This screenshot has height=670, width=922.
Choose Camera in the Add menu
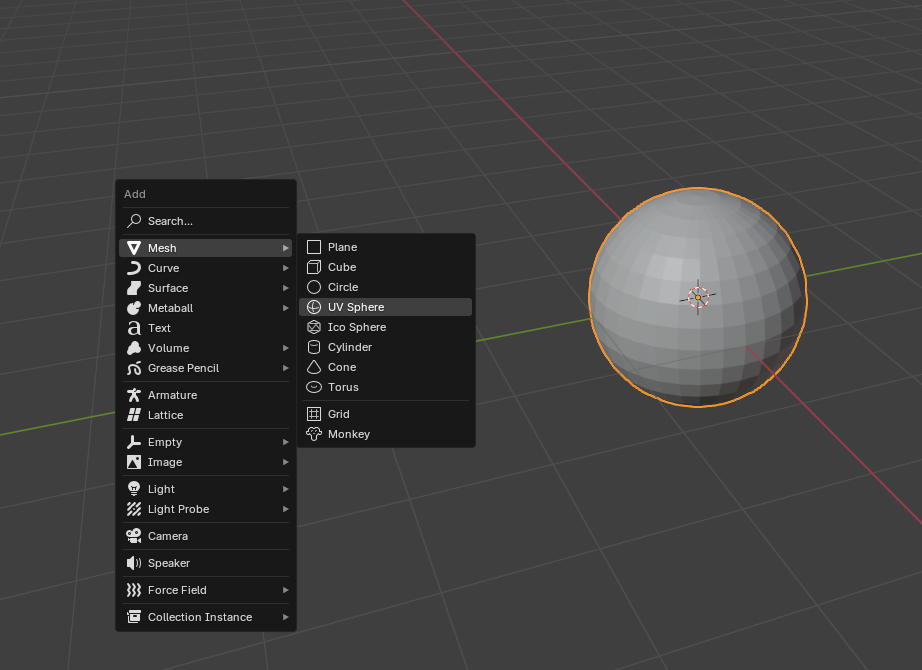pyautogui.click(x=205, y=536)
